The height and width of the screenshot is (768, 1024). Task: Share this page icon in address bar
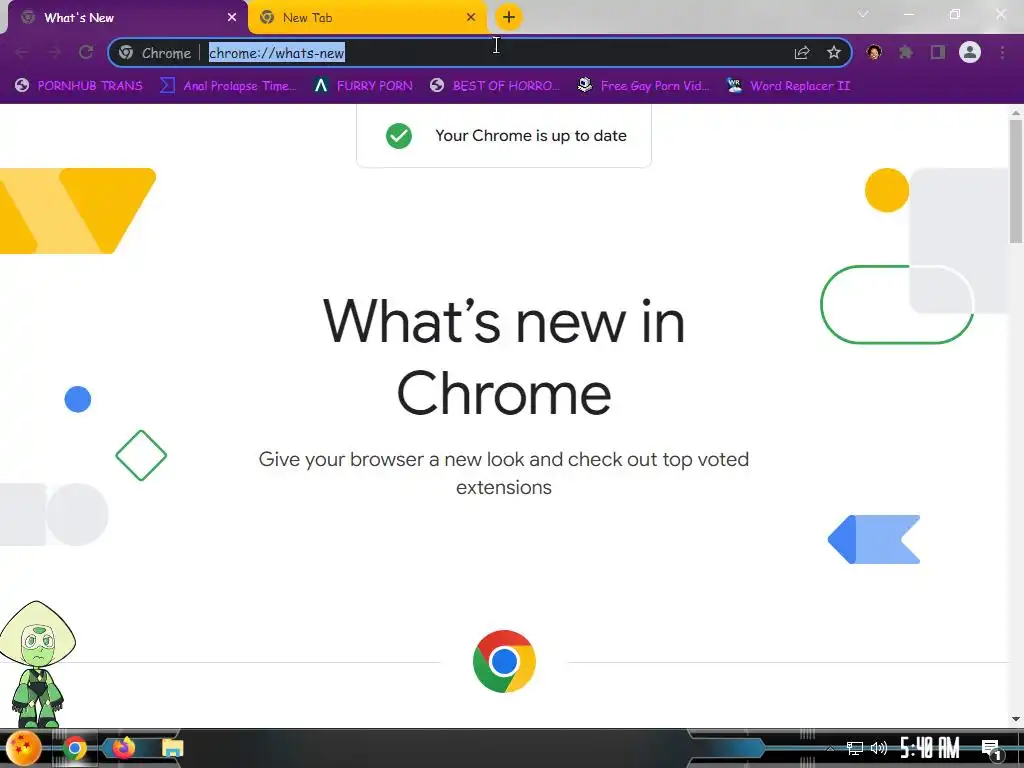click(x=802, y=53)
